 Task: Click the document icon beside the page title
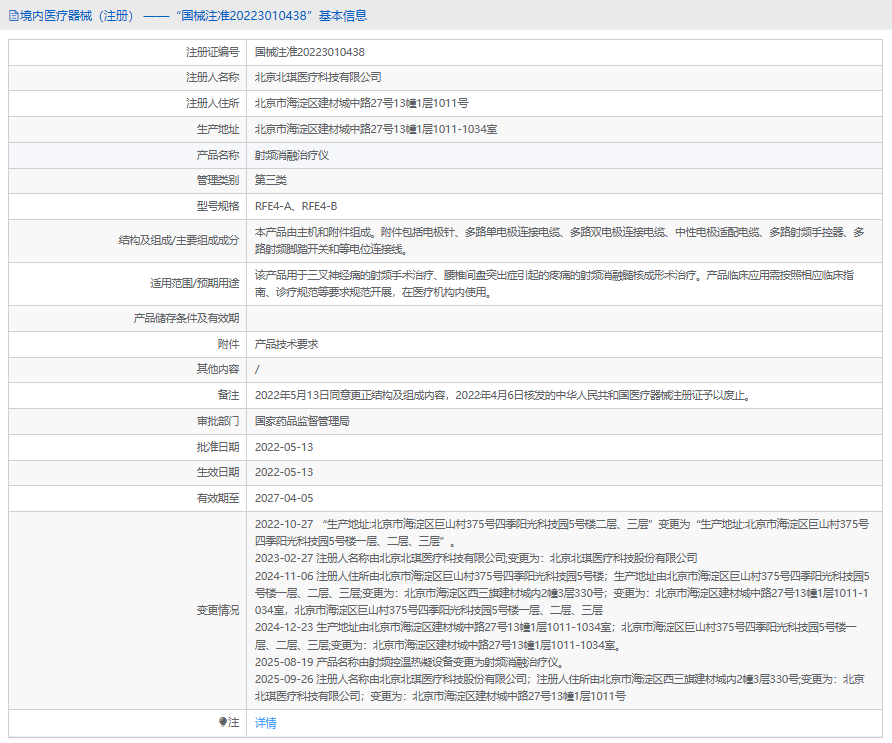14,16
